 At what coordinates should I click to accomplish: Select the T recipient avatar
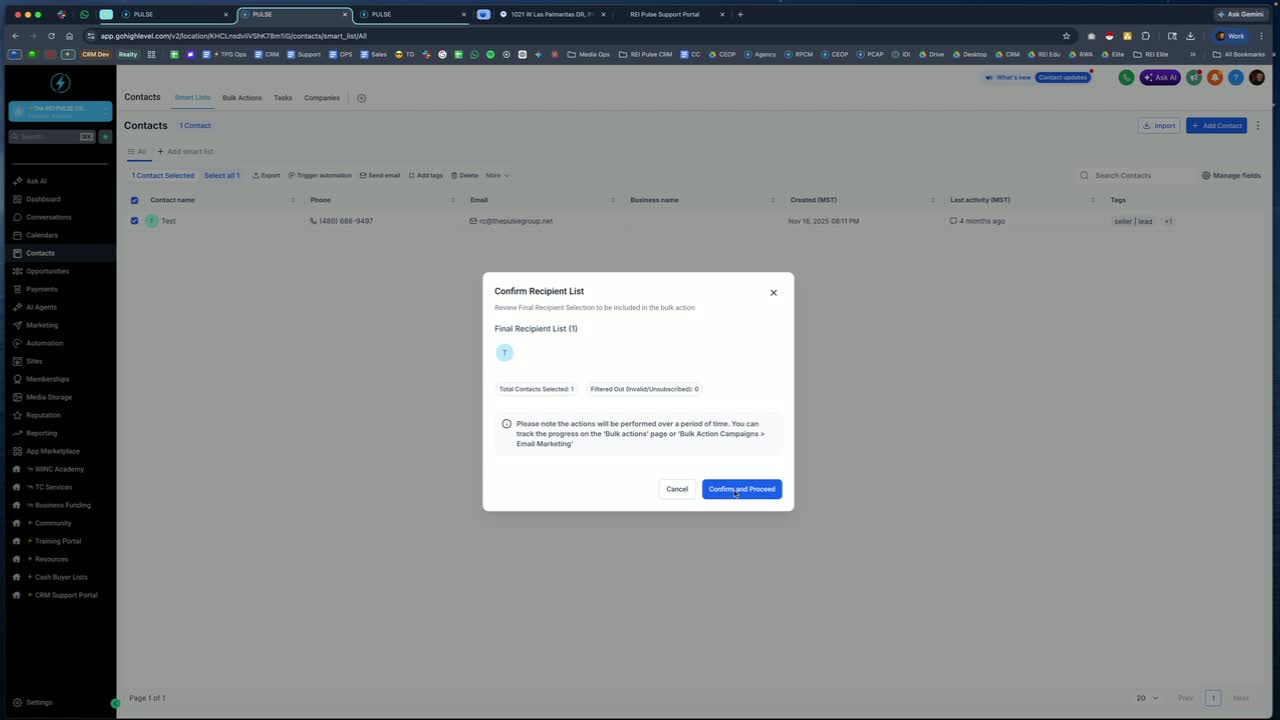coord(505,353)
